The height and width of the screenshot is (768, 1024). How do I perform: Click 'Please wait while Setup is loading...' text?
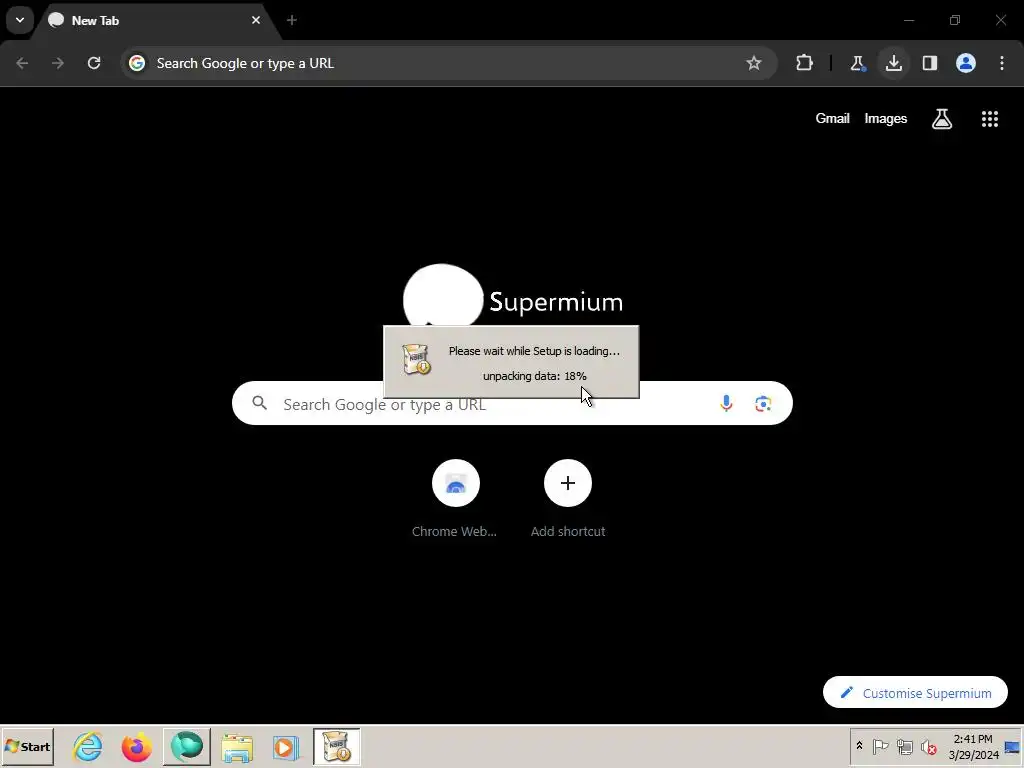(x=534, y=351)
